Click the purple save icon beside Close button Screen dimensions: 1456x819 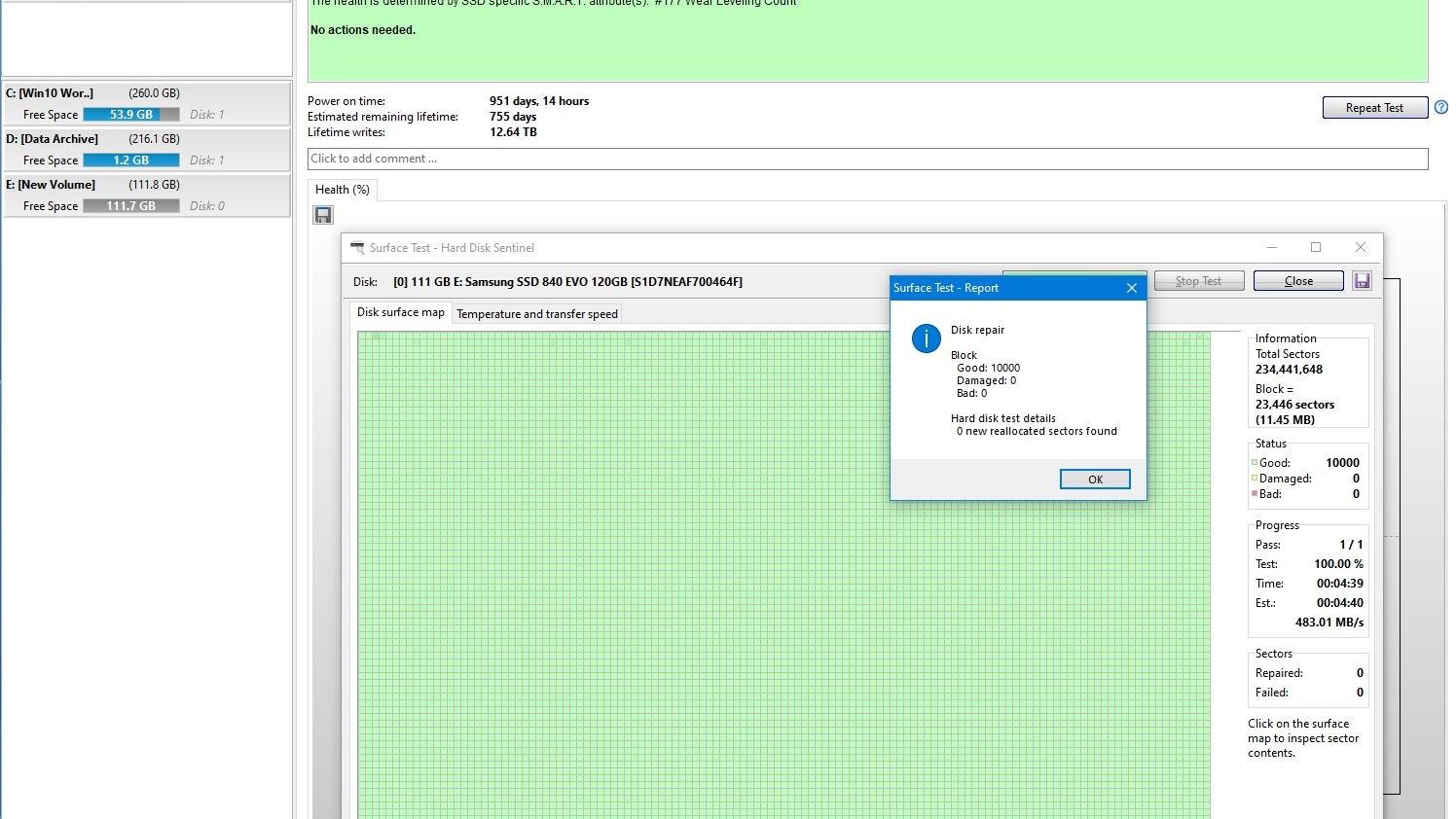[1362, 281]
